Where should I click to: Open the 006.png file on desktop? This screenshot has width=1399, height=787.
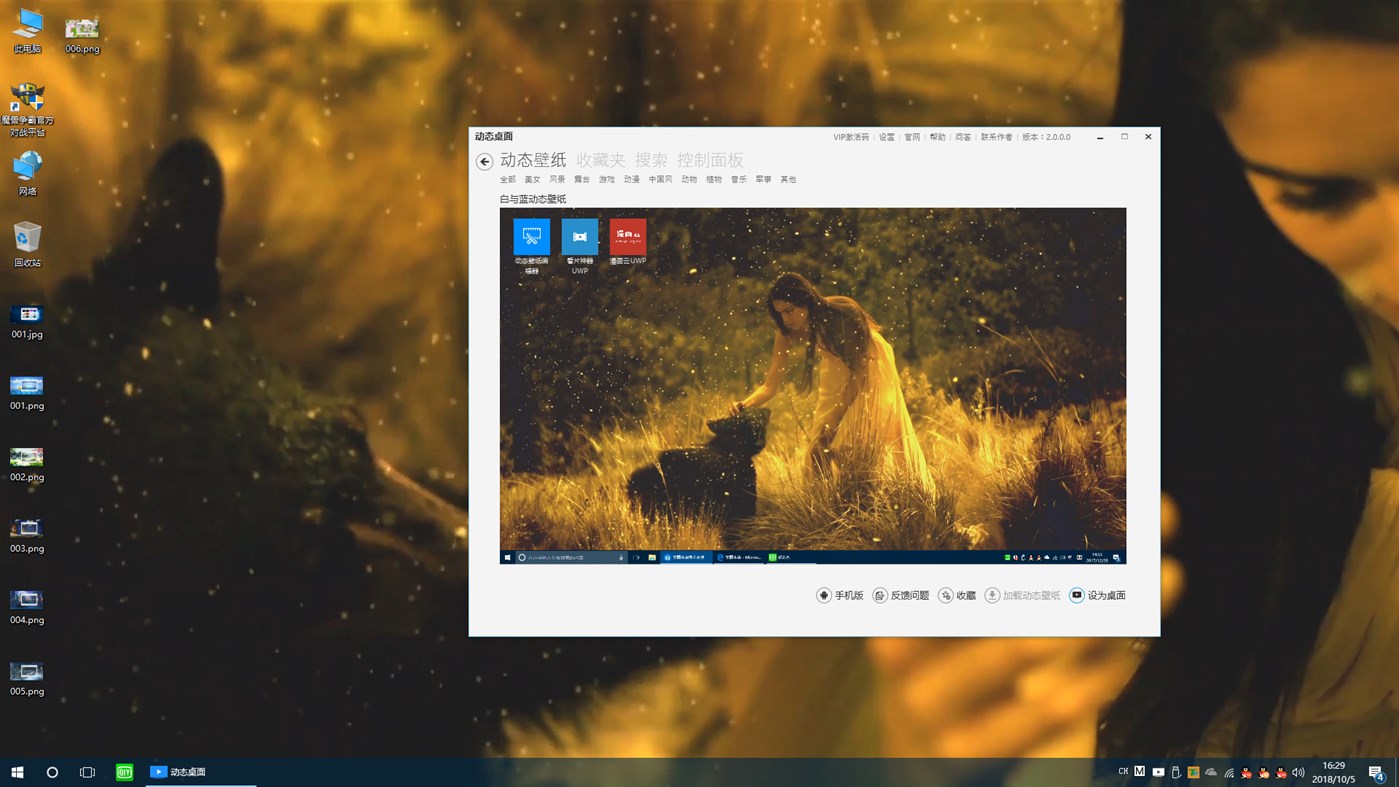(81, 27)
